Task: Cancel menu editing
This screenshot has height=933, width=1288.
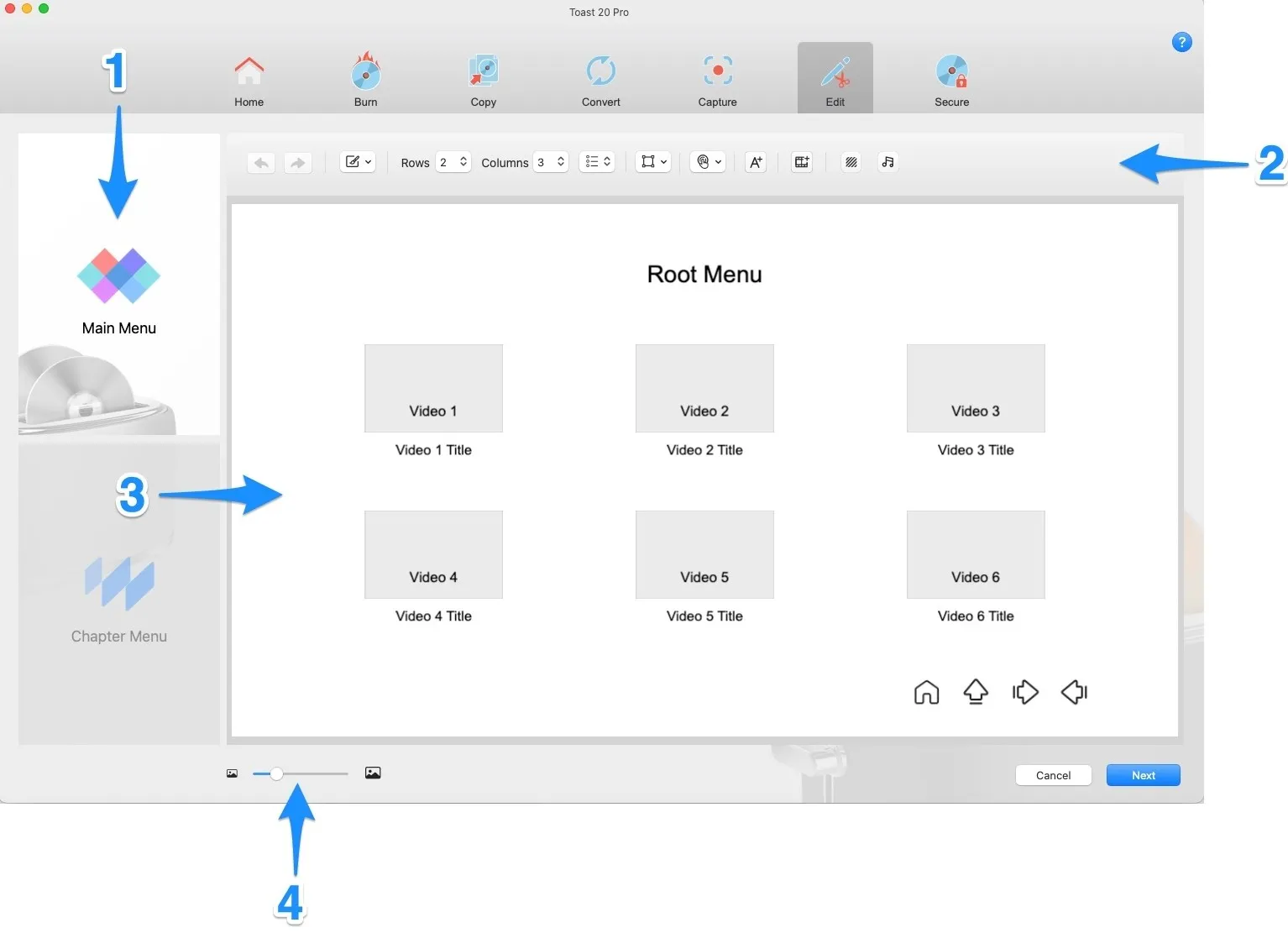Action: [1053, 775]
